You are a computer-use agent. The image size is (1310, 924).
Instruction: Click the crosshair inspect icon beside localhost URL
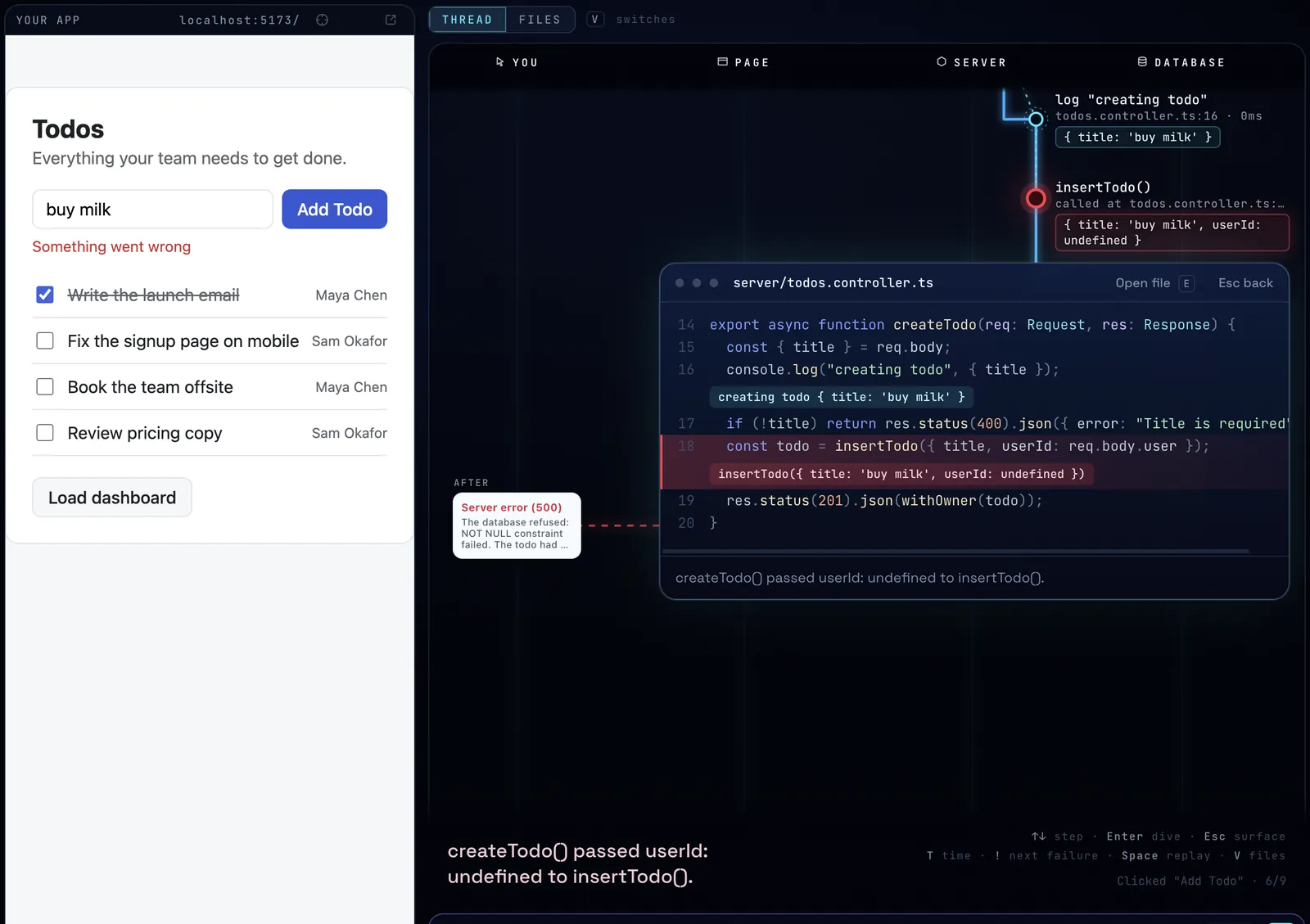pos(322,20)
